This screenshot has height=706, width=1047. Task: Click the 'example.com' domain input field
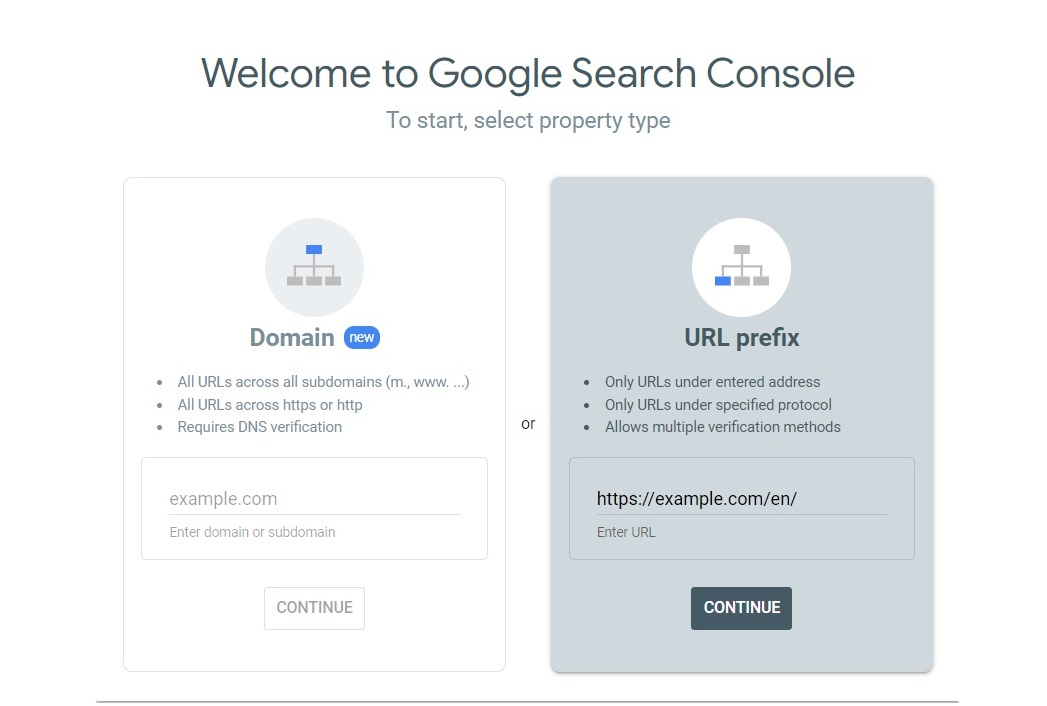coord(314,498)
